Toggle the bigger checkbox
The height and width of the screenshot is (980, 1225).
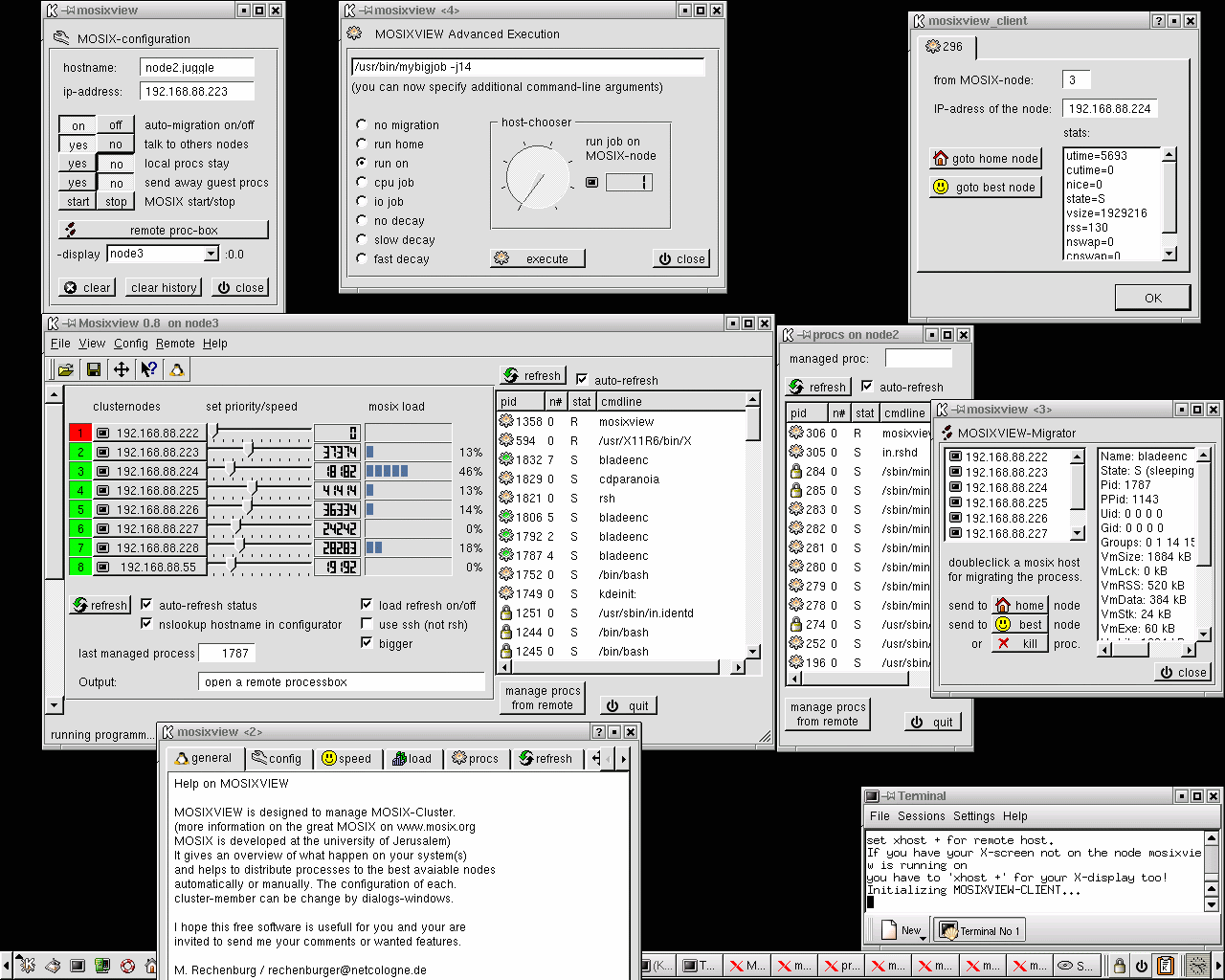point(367,643)
